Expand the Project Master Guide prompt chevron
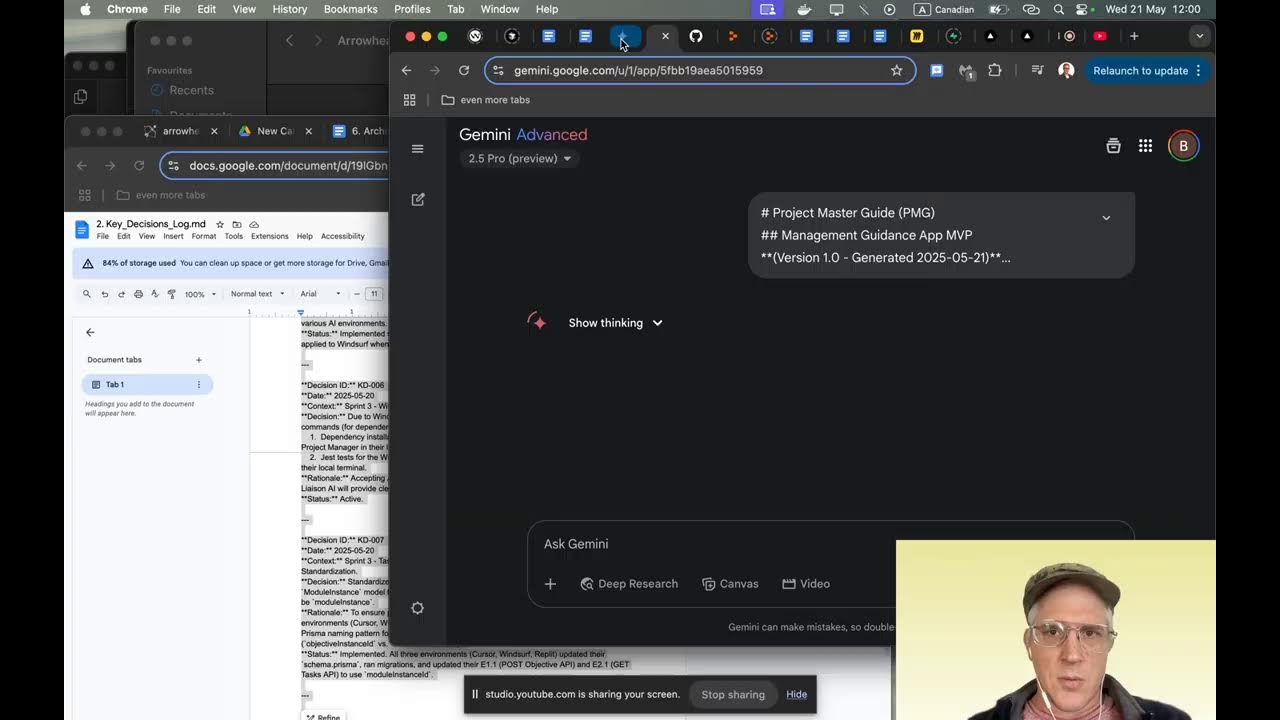1280x720 pixels. (1106, 218)
